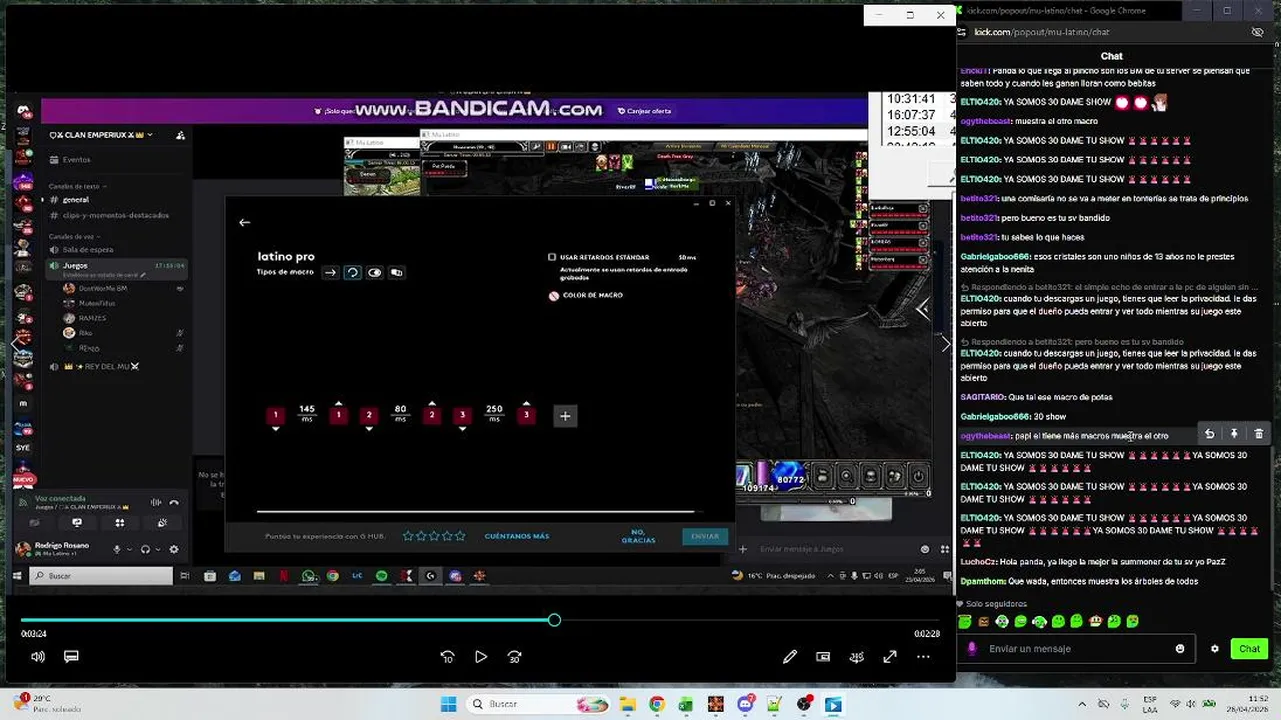Play the video in the media player

pyautogui.click(x=481, y=657)
